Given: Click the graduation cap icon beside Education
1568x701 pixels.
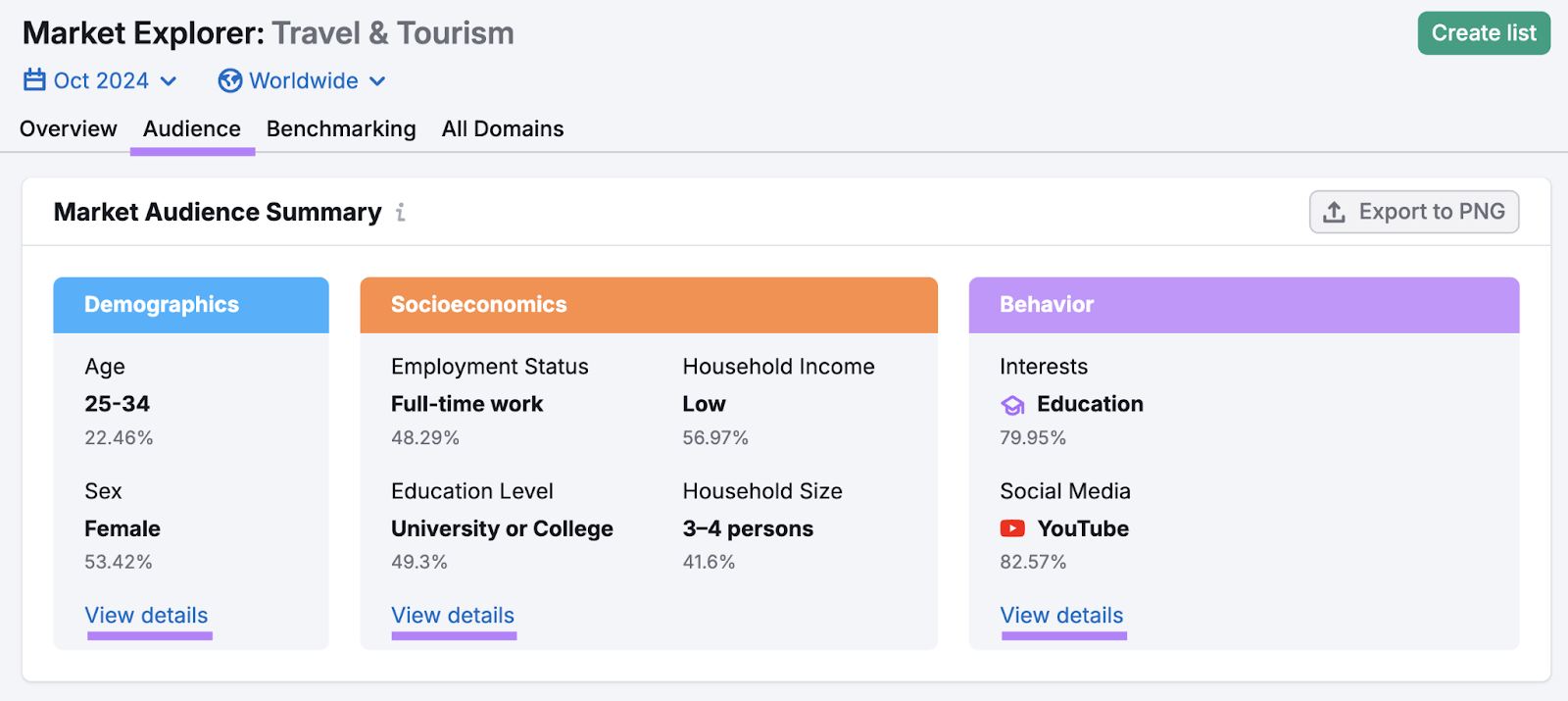Looking at the screenshot, I should pos(1012,405).
